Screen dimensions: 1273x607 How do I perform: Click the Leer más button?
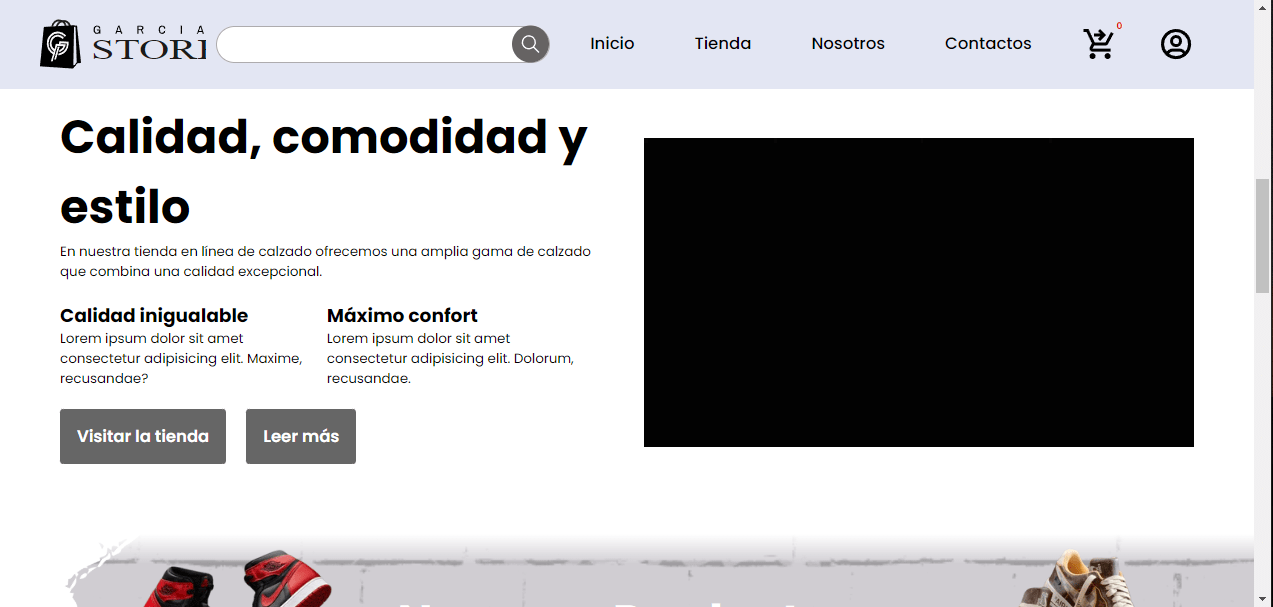point(301,436)
